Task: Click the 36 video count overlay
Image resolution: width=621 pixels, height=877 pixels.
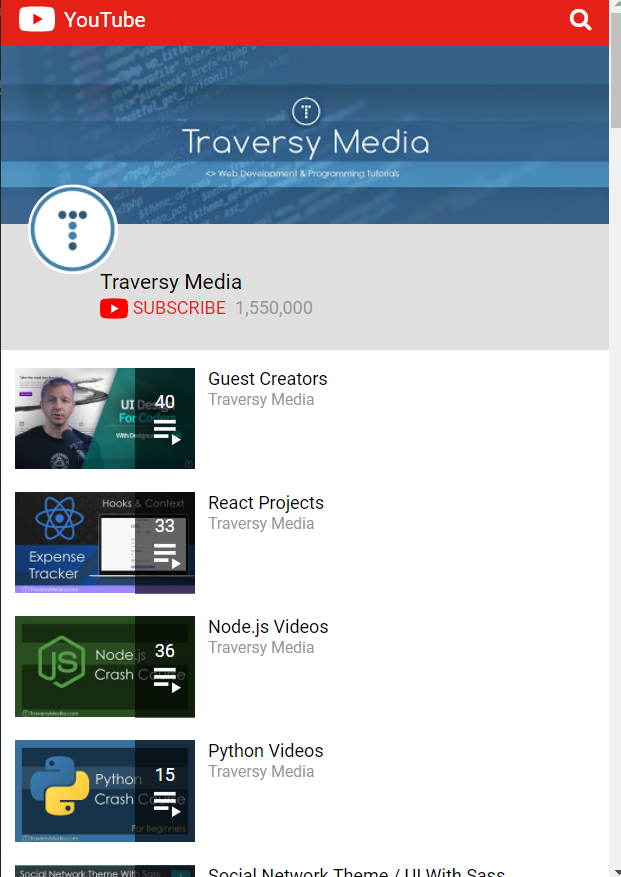Action: [x=165, y=651]
